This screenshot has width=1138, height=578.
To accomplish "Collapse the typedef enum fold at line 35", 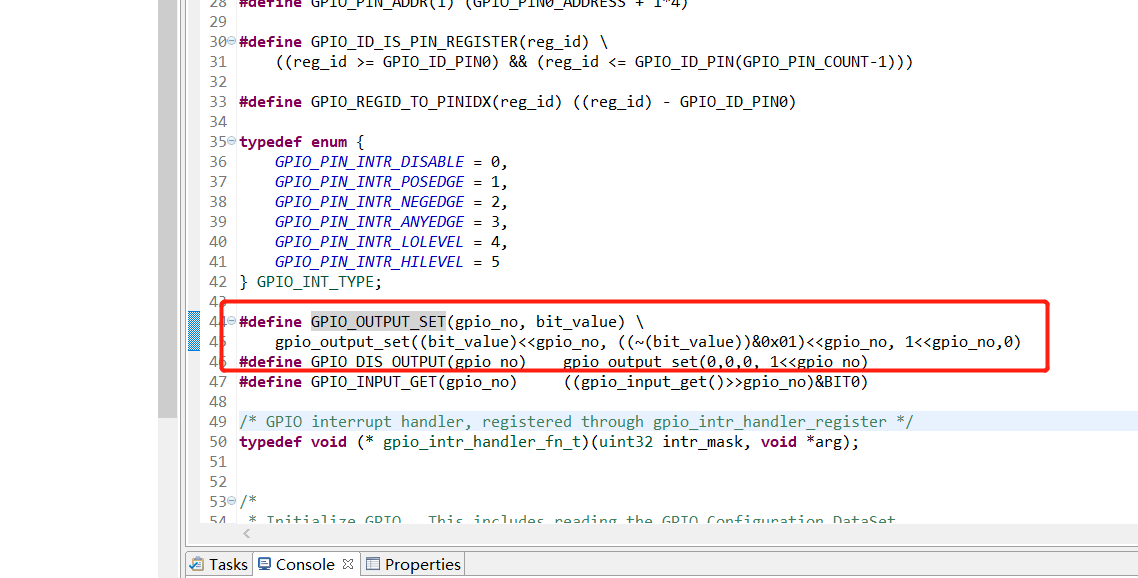I will pyautogui.click(x=232, y=142).
